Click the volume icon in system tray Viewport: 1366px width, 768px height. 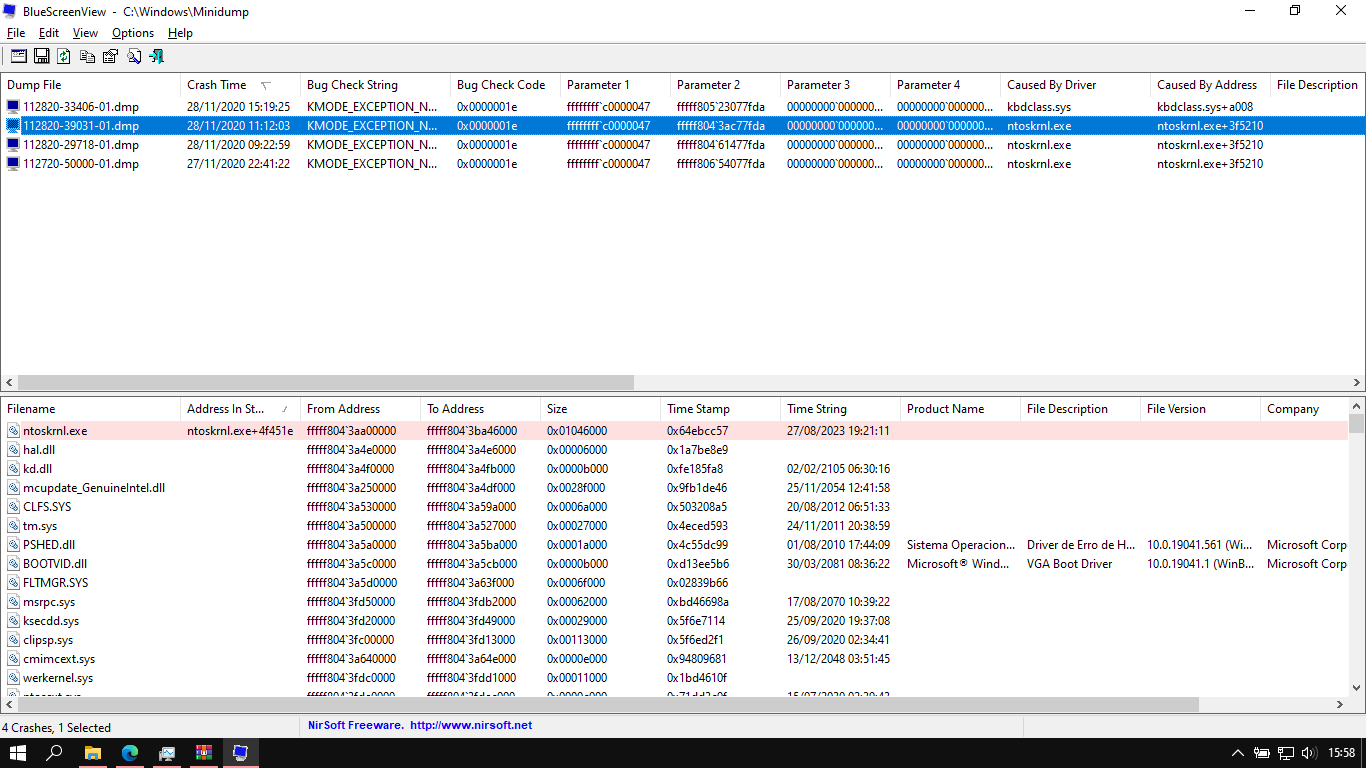tap(1309, 753)
